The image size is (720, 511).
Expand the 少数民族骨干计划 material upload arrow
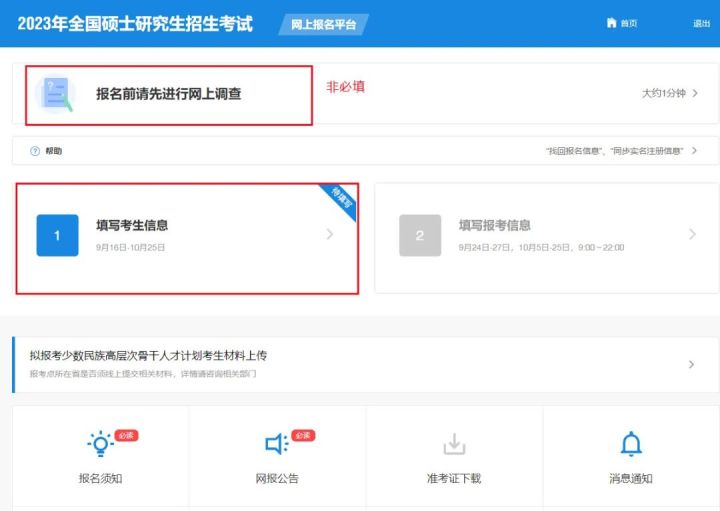tap(691, 364)
